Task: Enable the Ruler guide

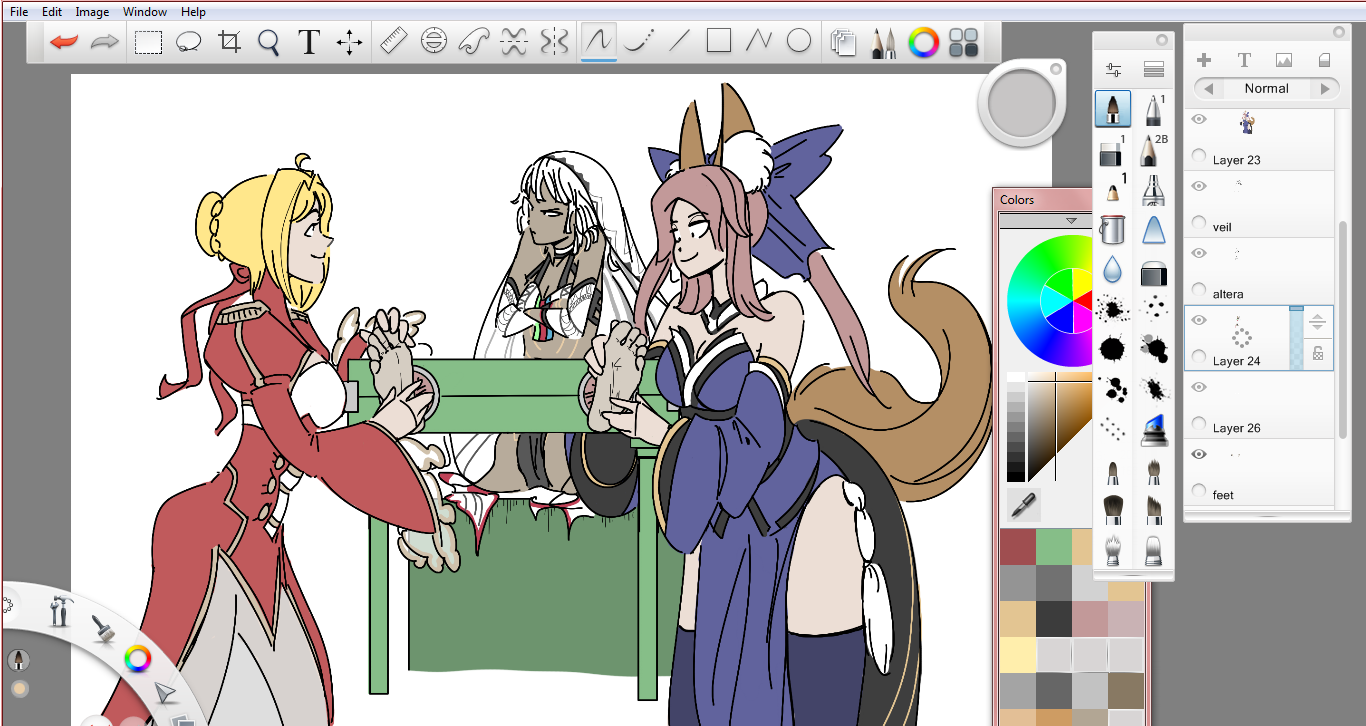Action: pyautogui.click(x=394, y=41)
